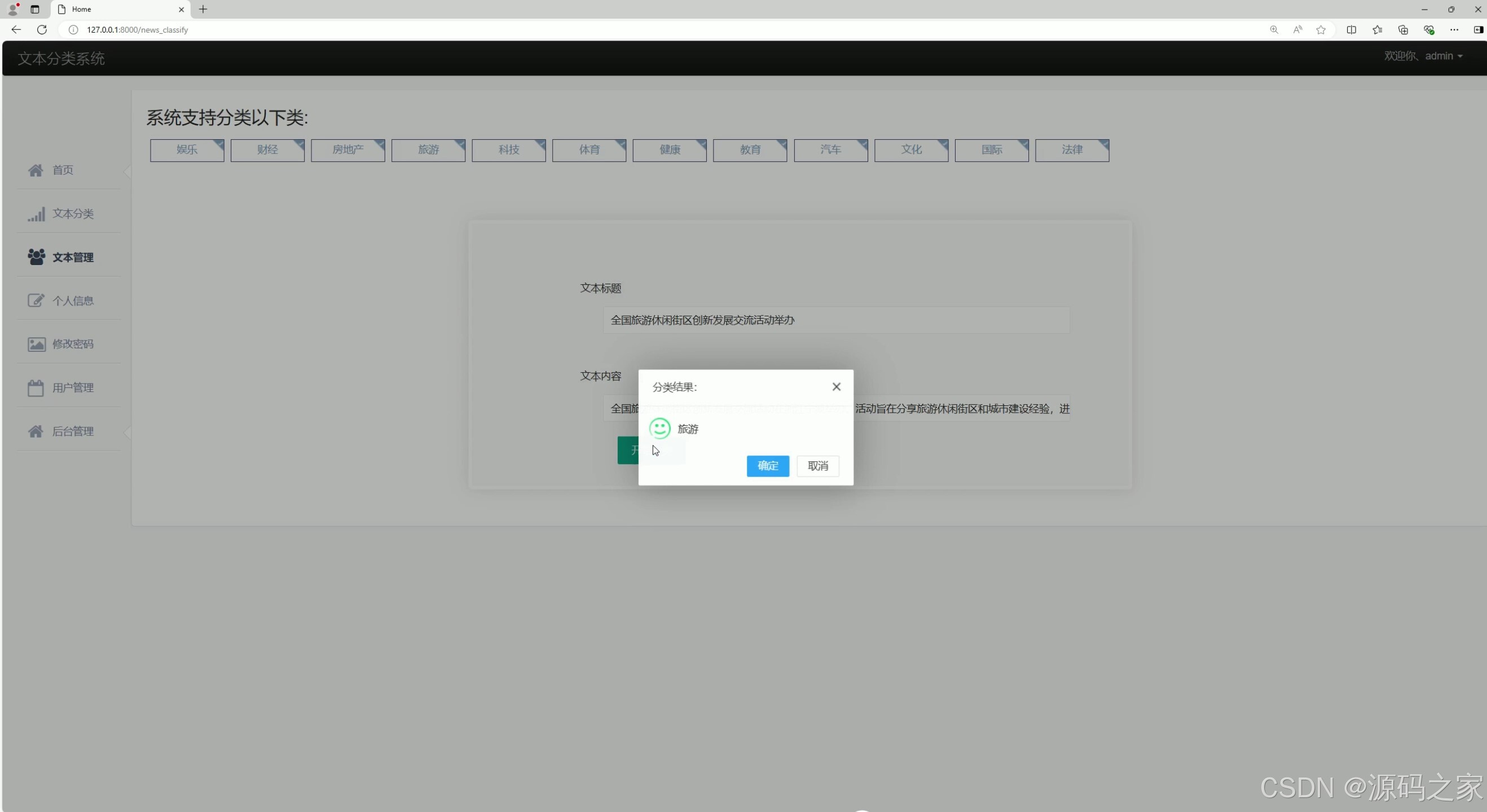Viewport: 1487px width, 812px height.
Task: Select the 法律 category tag
Action: point(1072,150)
